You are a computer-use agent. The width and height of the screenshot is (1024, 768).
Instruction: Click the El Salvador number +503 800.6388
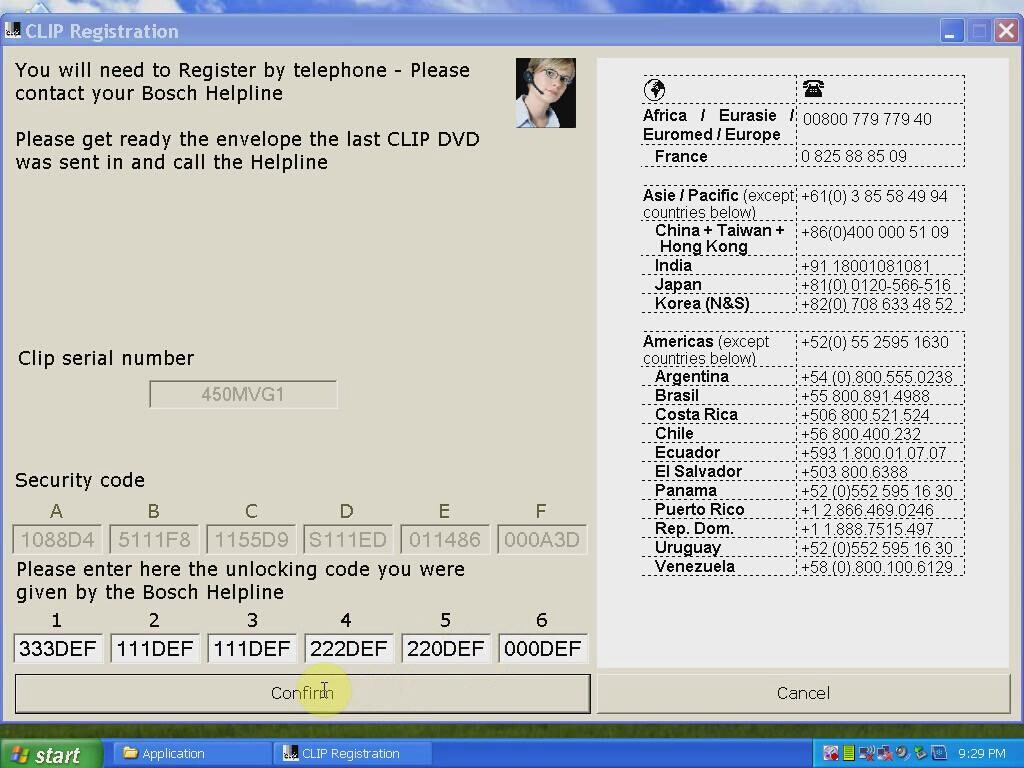(854, 472)
